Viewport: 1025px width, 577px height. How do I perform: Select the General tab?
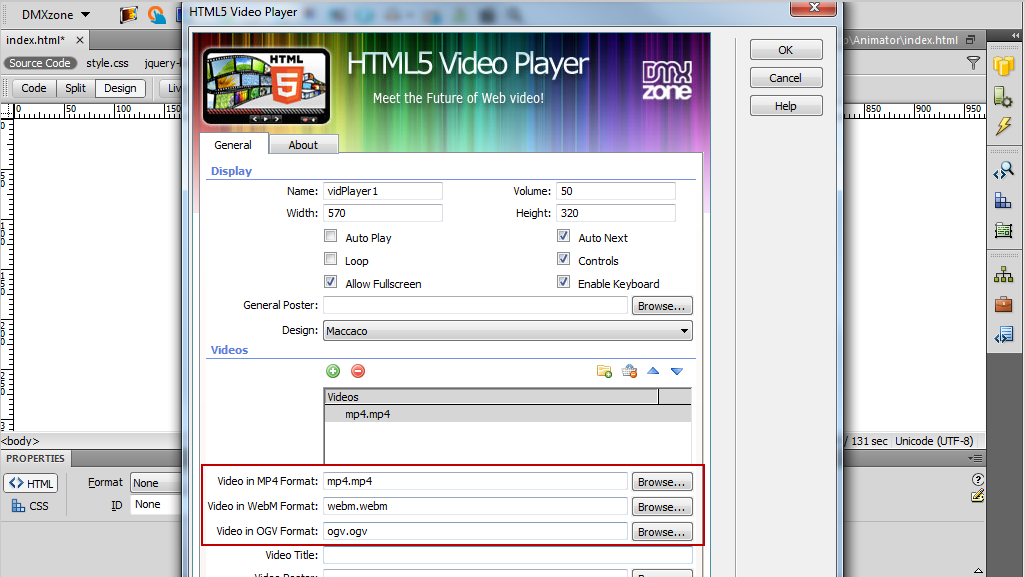coord(233,145)
